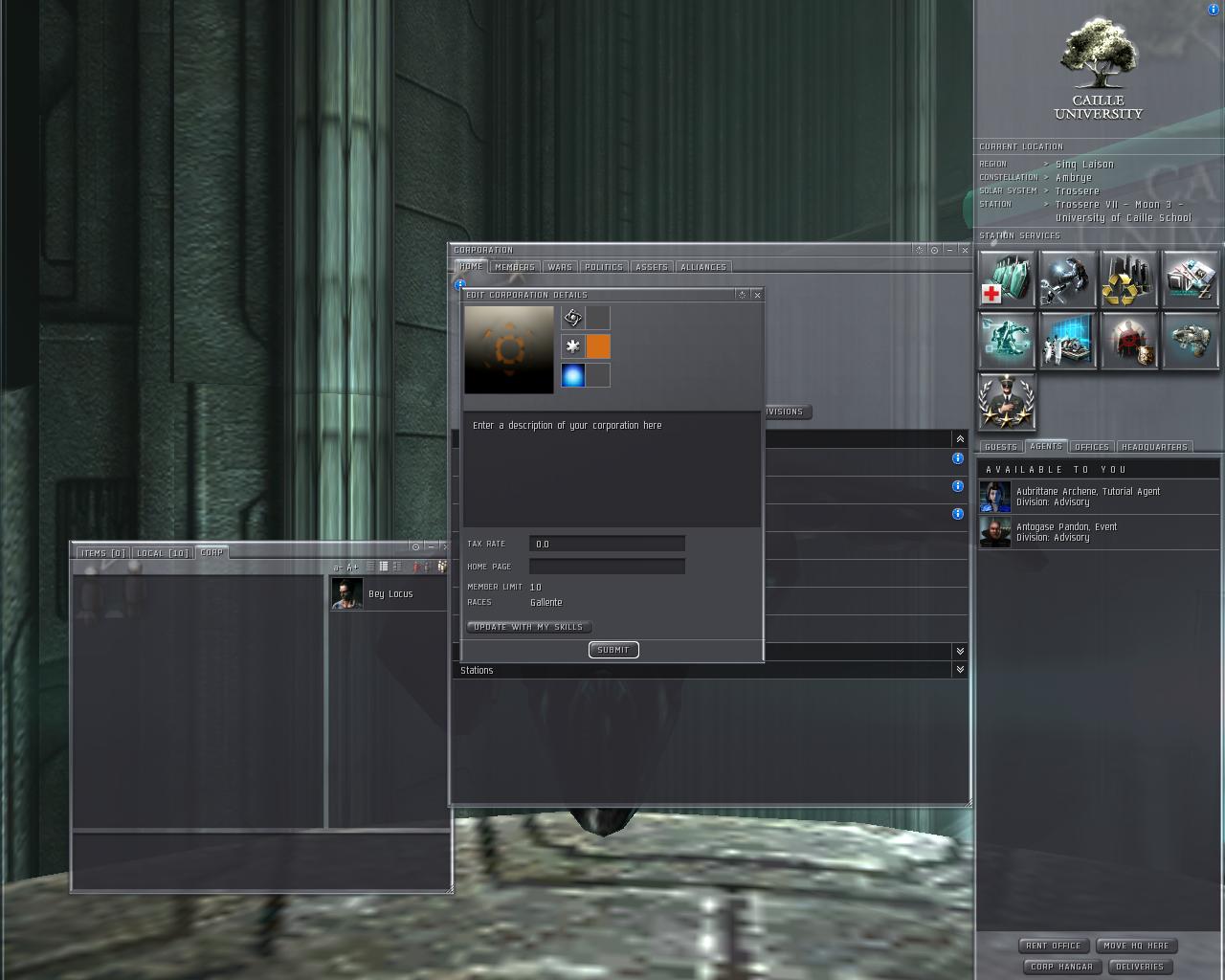Show the Headquarters tab

tap(1154, 447)
